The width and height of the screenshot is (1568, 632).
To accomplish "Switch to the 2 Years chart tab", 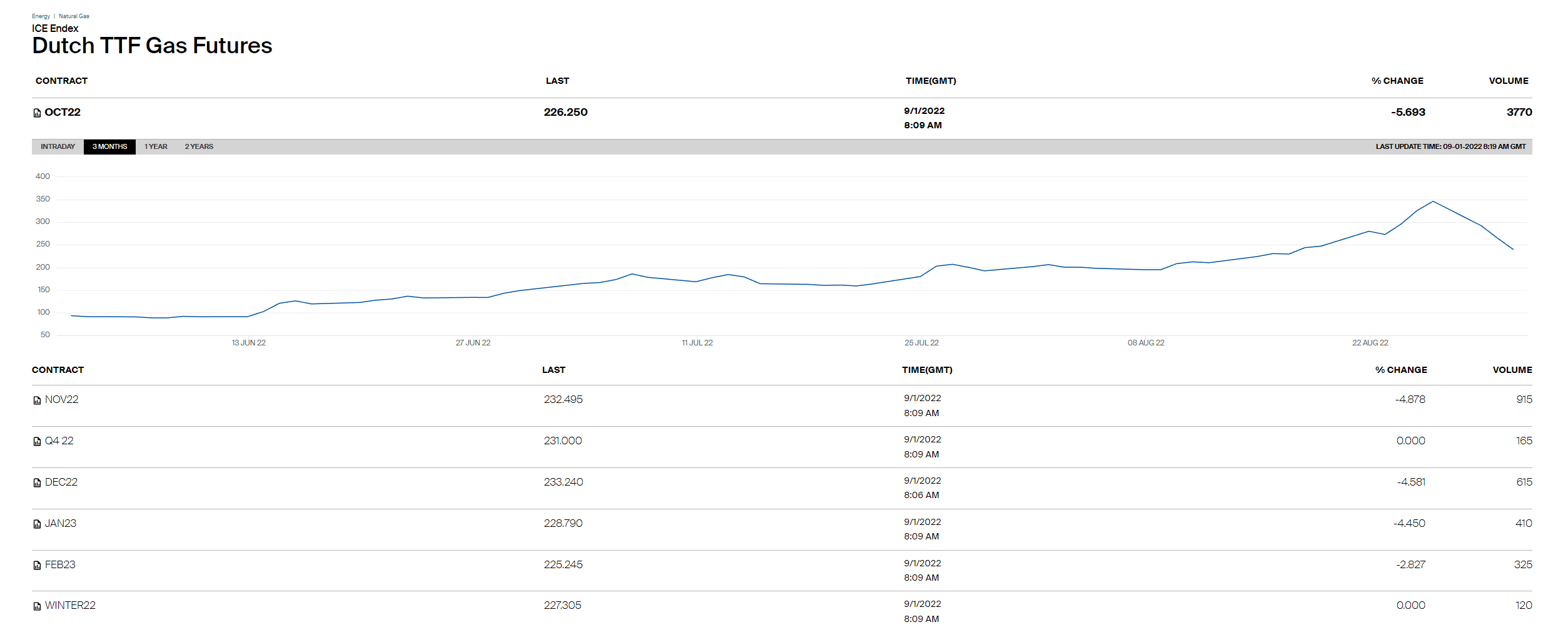I will coord(199,147).
